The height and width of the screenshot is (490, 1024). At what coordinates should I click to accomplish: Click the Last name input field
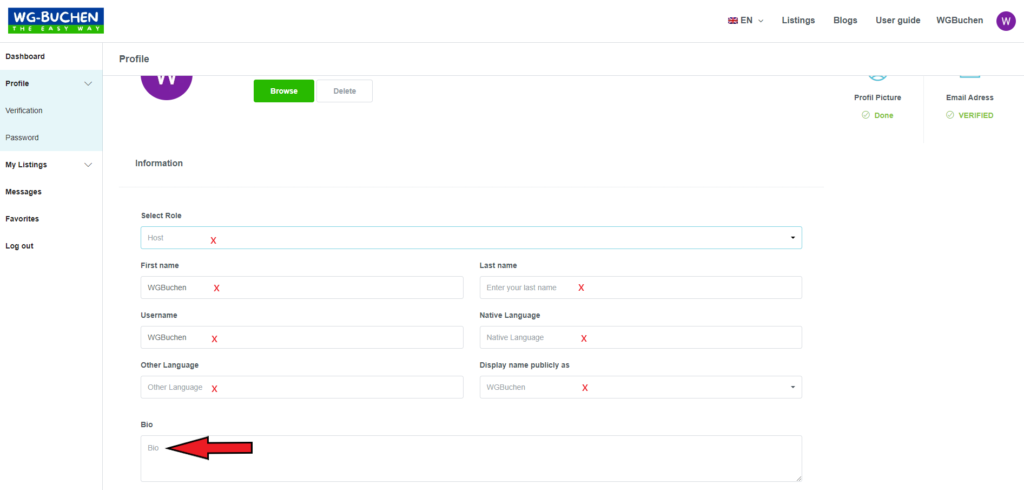641,287
